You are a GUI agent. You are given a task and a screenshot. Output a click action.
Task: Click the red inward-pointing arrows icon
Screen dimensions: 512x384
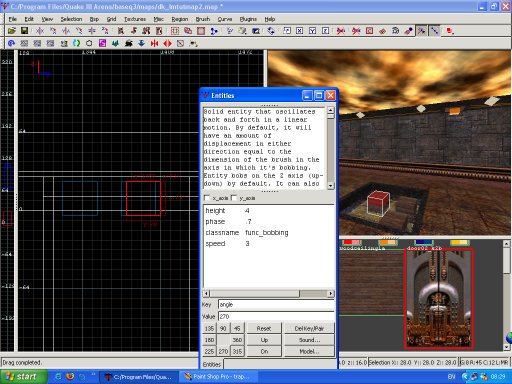154,43
